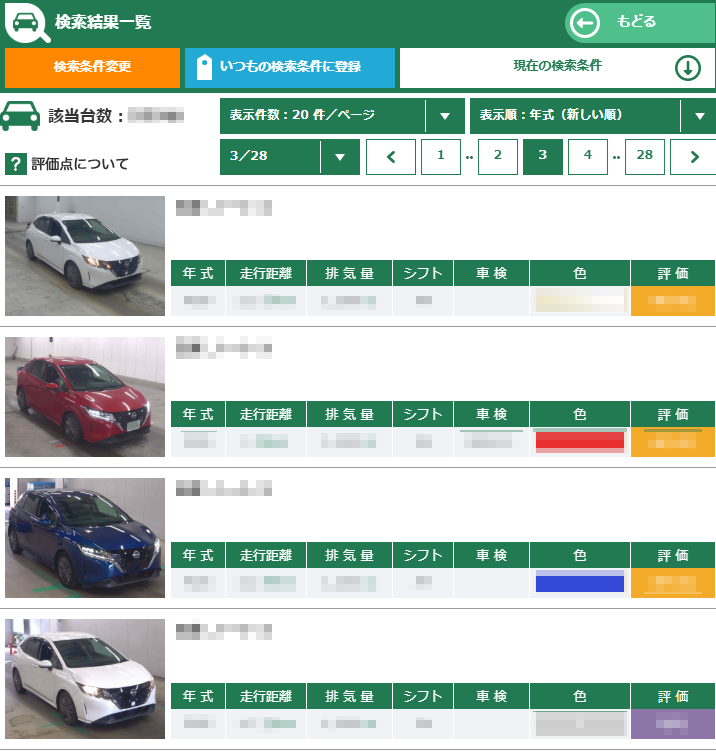Click the 評価 header in blue car row
This screenshot has height=751, width=716.
(673, 555)
